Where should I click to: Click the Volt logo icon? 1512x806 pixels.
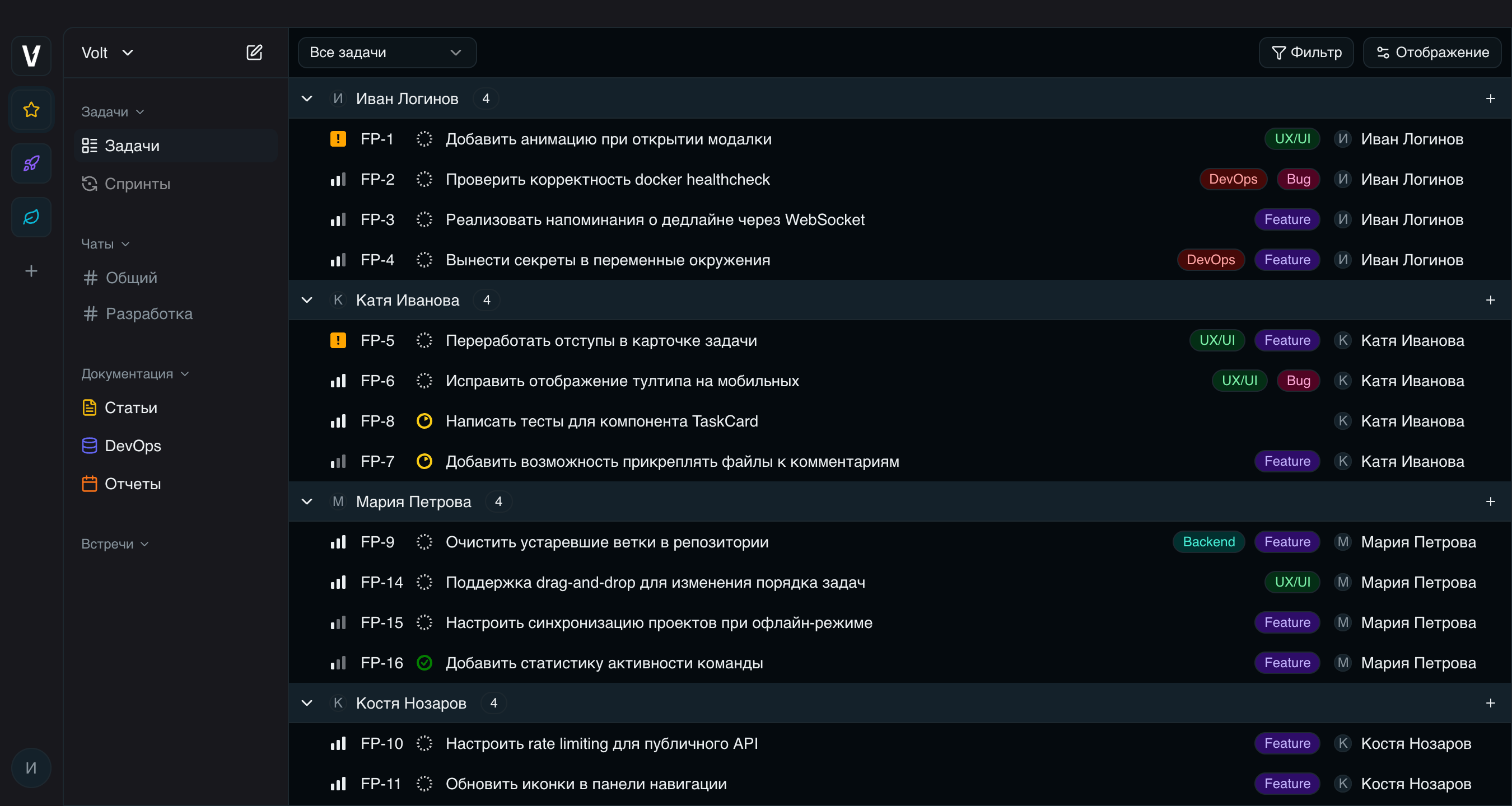pyautogui.click(x=31, y=56)
